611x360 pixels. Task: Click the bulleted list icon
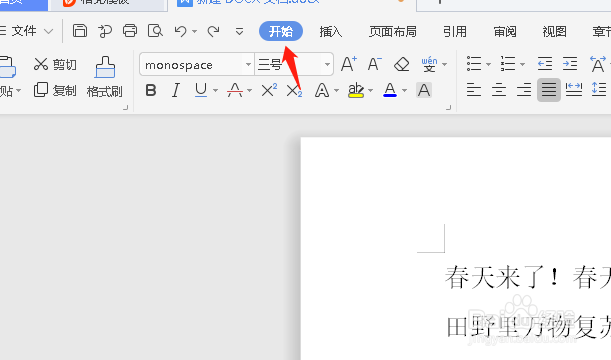[x=474, y=64]
